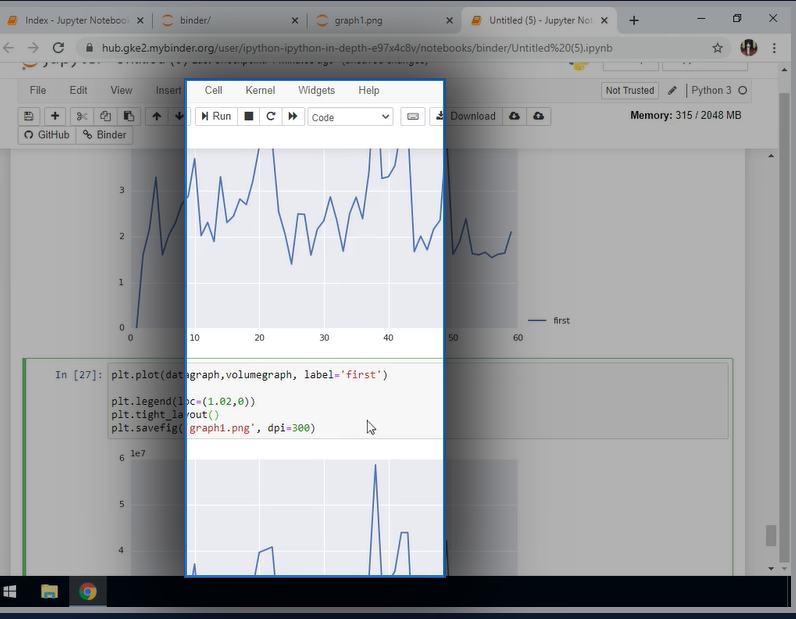Click the 'first' legend entry in upper plot
The image size is (796, 619).
point(549,320)
